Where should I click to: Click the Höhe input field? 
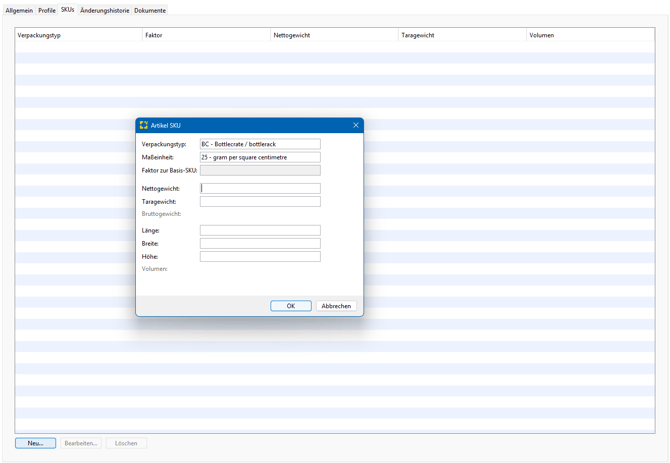coord(260,256)
